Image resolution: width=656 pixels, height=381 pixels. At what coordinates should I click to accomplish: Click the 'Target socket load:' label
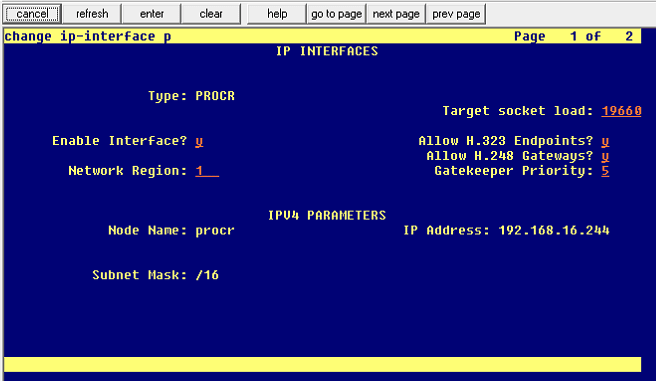[x=518, y=111]
